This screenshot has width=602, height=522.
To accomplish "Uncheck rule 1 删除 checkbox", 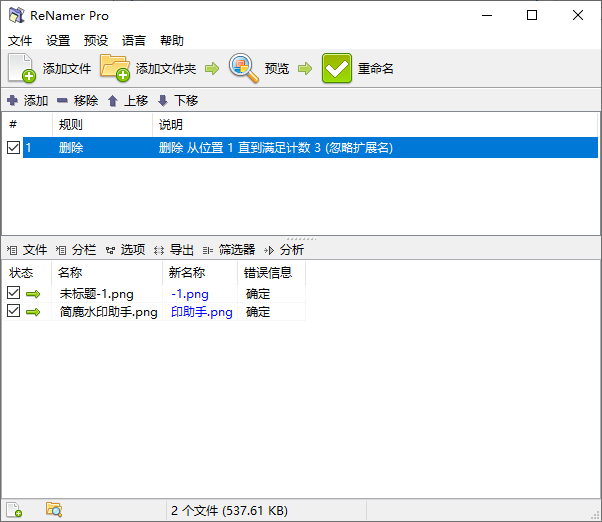I will 13,147.
